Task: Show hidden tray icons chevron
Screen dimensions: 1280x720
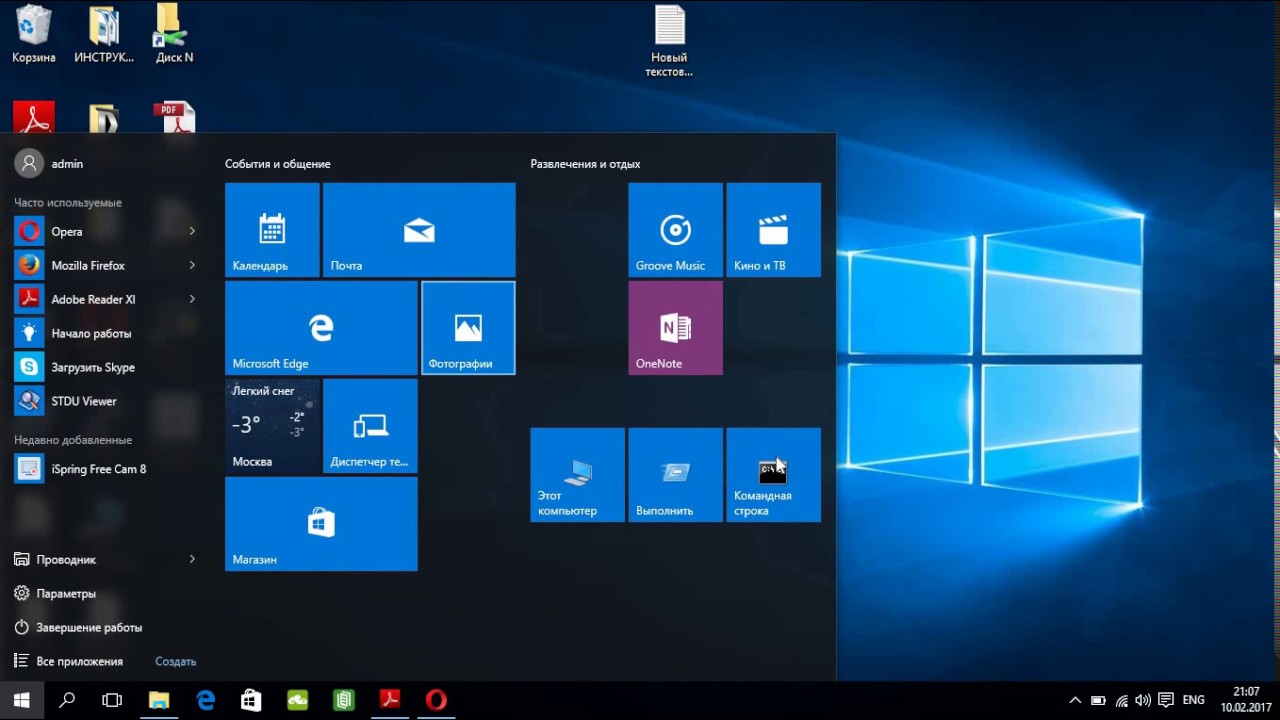Action: 1075,700
